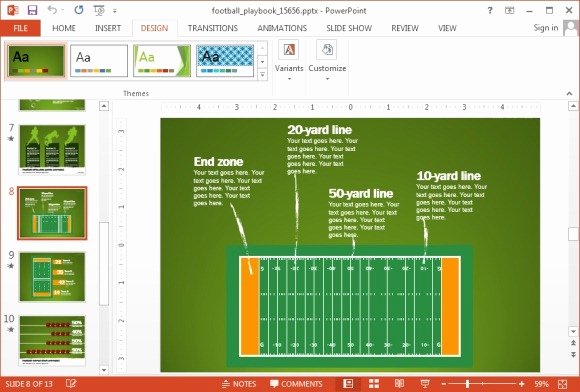Viewport: 580px width, 392px height.
Task: Collapse the ribbon with the chevron
Action: point(569,94)
